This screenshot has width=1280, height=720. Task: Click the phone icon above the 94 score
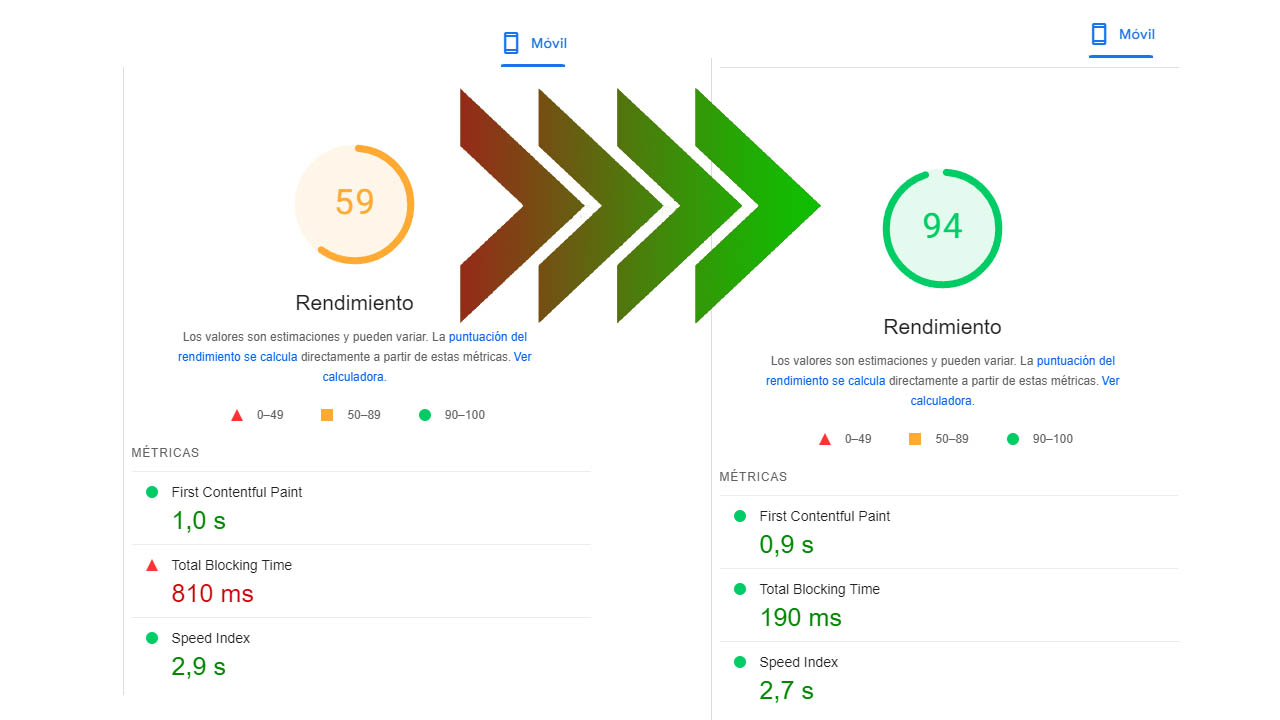(1099, 35)
